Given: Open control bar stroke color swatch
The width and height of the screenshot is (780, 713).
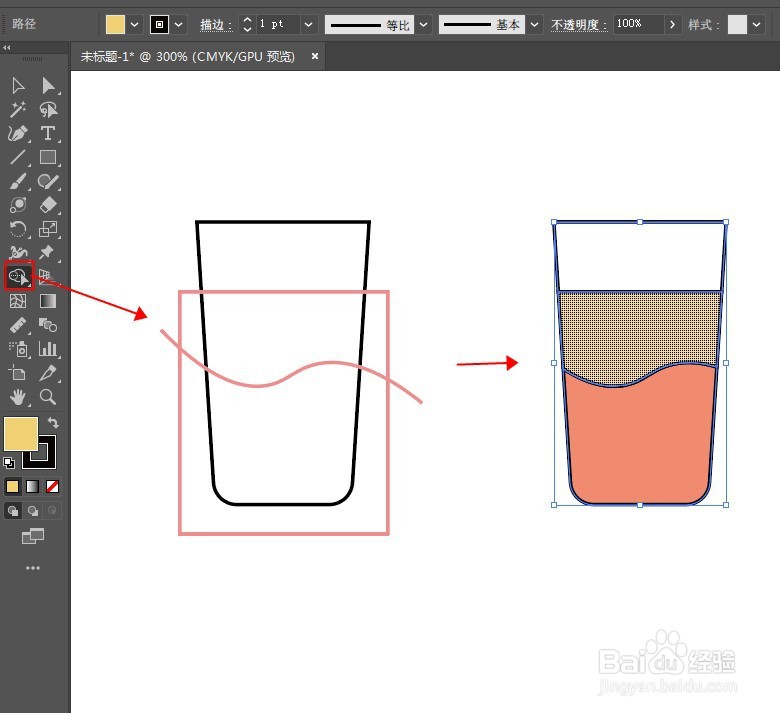Looking at the screenshot, I should (x=159, y=24).
